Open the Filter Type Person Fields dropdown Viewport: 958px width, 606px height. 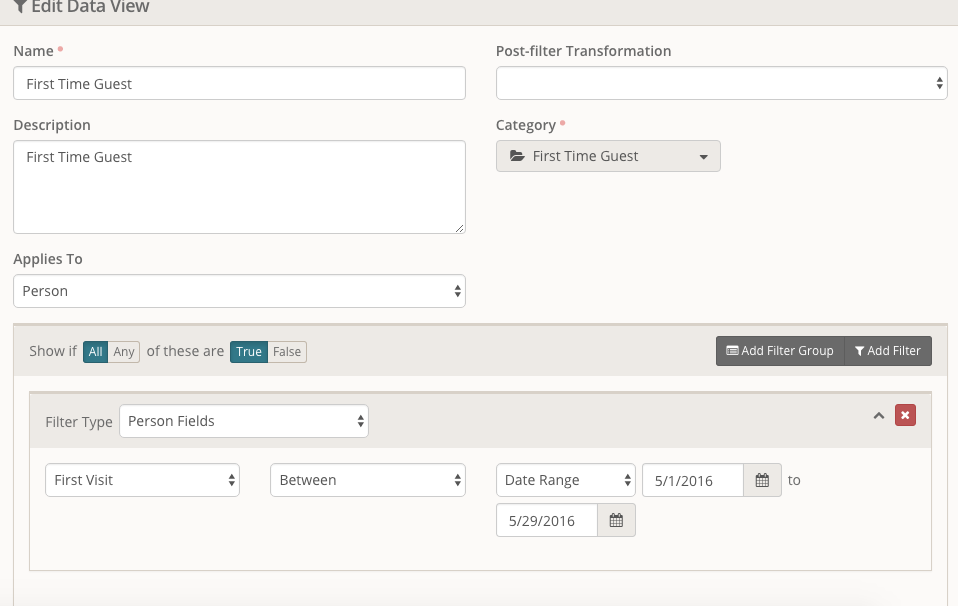(x=243, y=421)
